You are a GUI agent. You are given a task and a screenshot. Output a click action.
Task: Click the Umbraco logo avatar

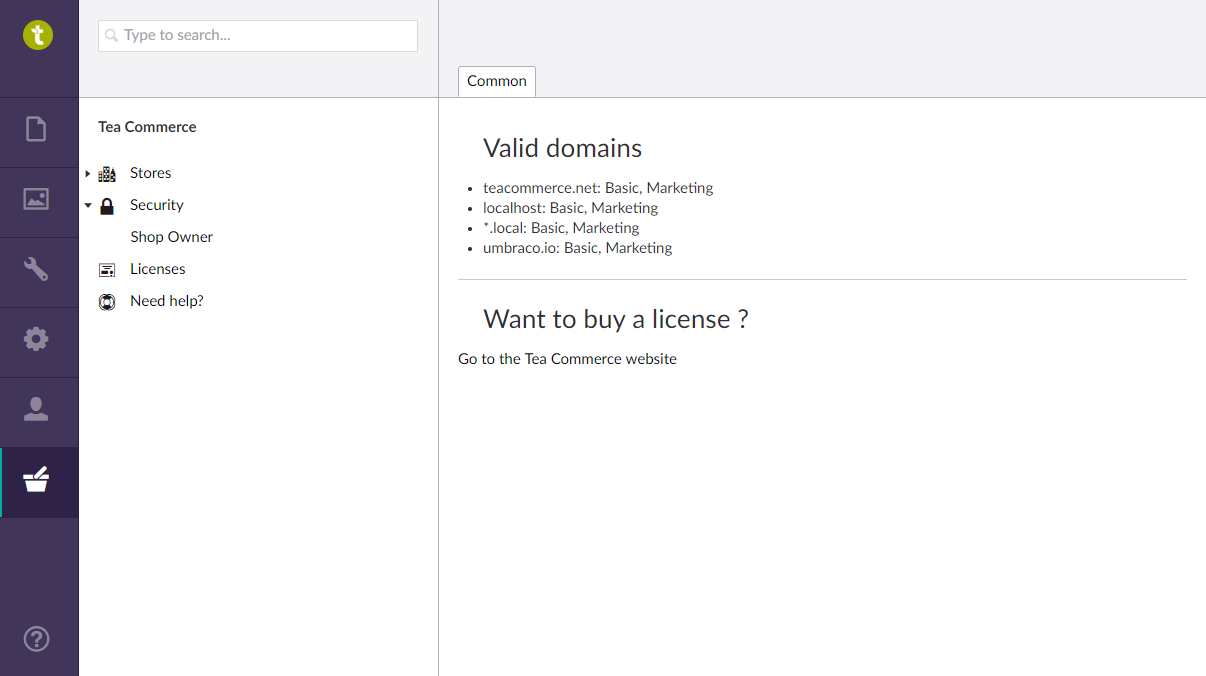point(38,36)
